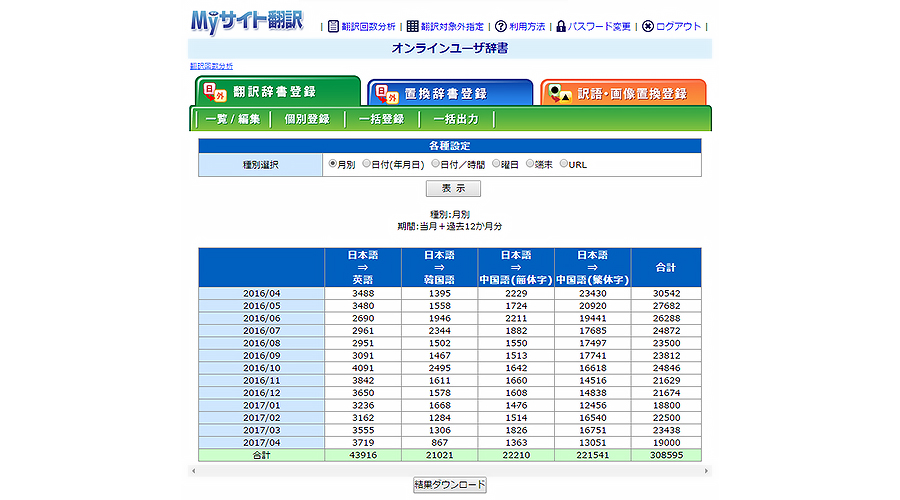Screen dimensions: 900x500
Task: Click the 日本語⇒中国語(簡体字) column header
Action: pos(516,268)
